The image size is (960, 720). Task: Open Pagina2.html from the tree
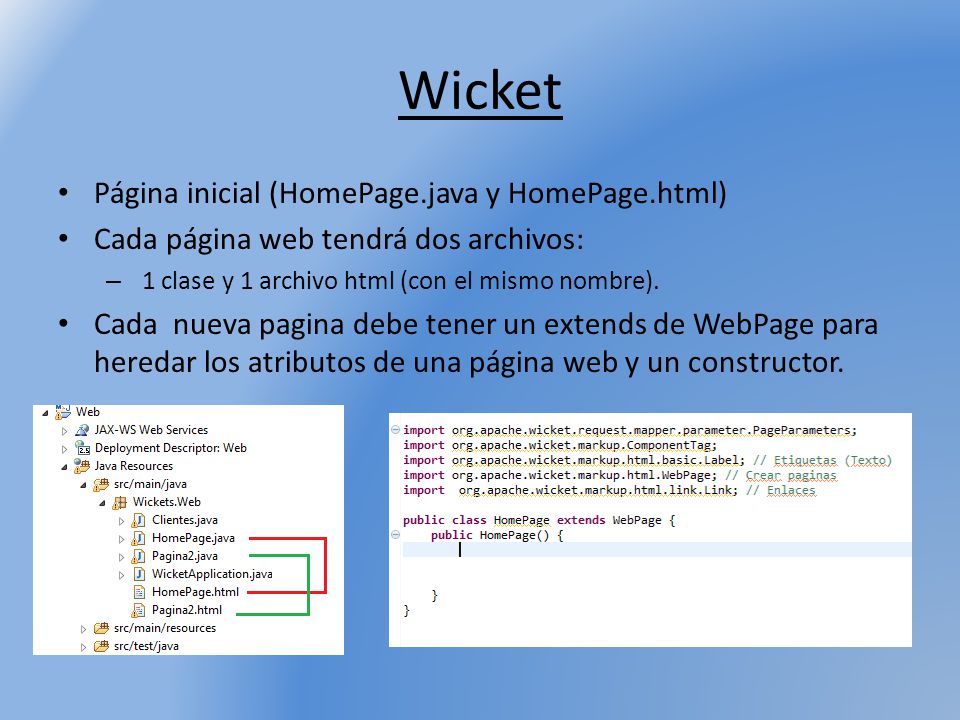[x=187, y=610]
